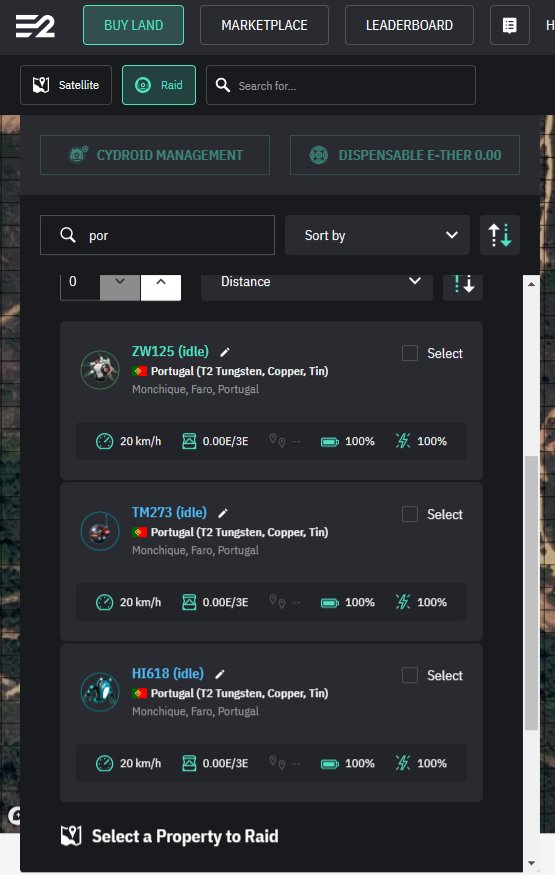The width and height of the screenshot is (555, 875).
Task: Click the cydroid search field containing 'por'
Action: (x=157, y=235)
